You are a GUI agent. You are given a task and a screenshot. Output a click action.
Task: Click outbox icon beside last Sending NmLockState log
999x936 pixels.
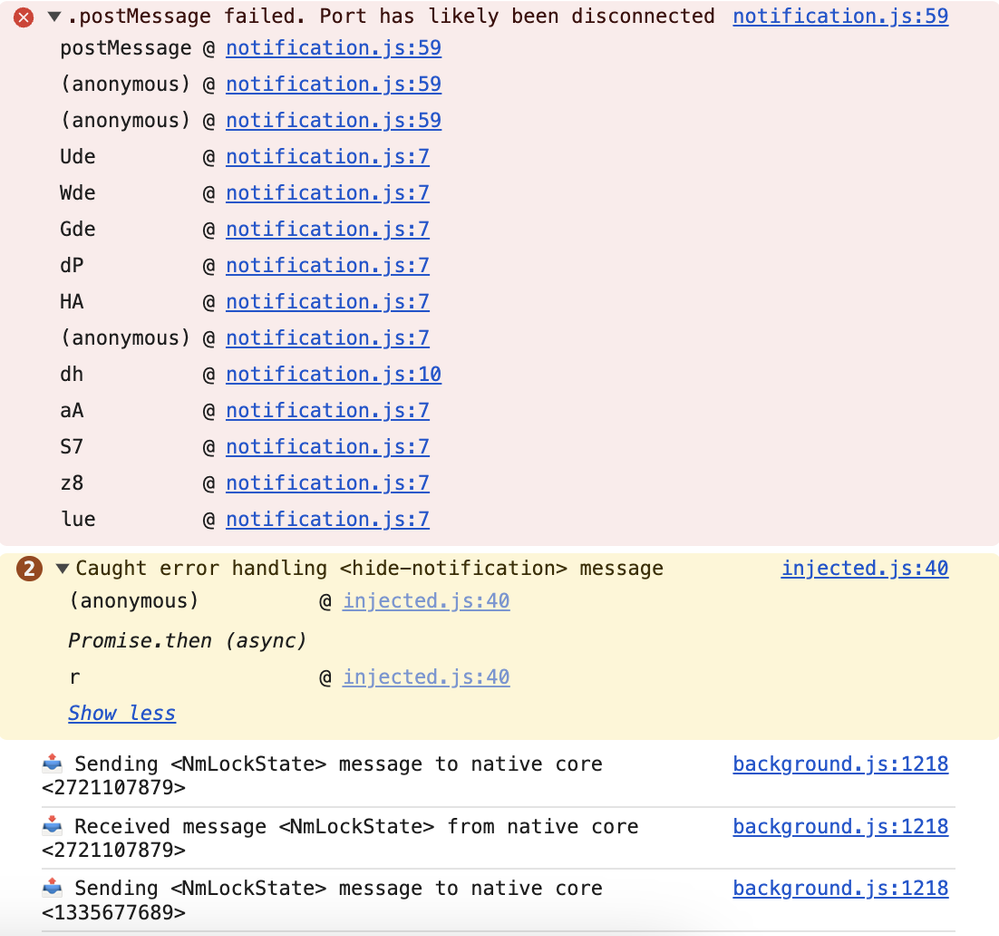click(52, 888)
